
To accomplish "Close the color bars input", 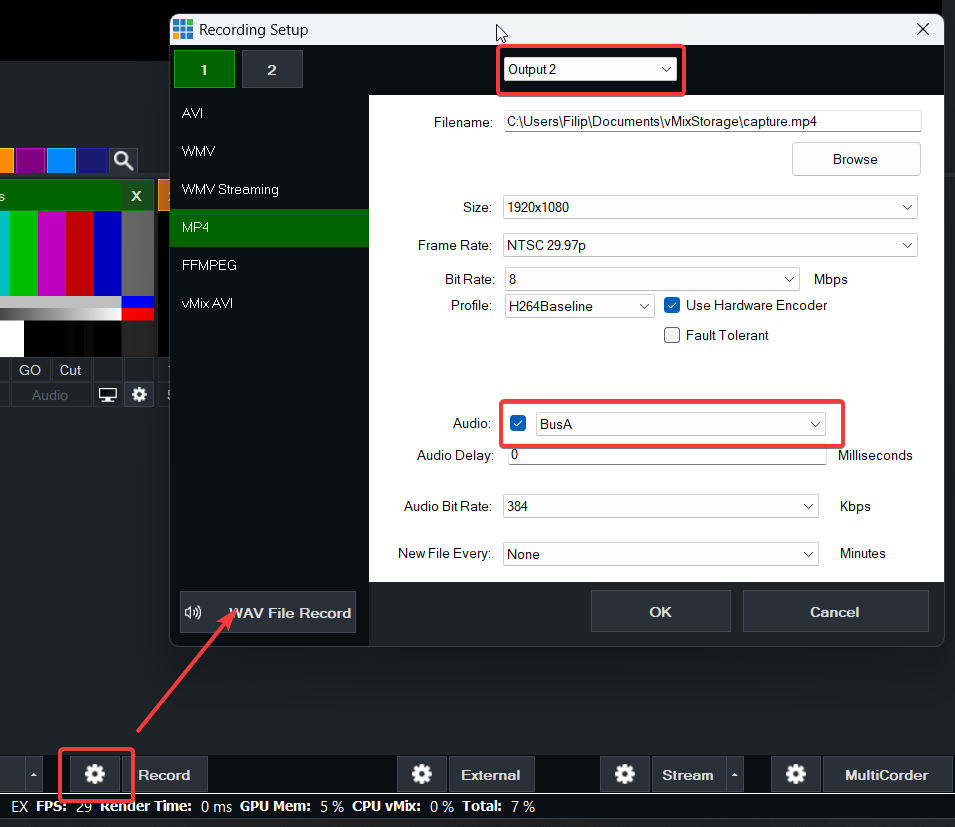I will 136,196.
